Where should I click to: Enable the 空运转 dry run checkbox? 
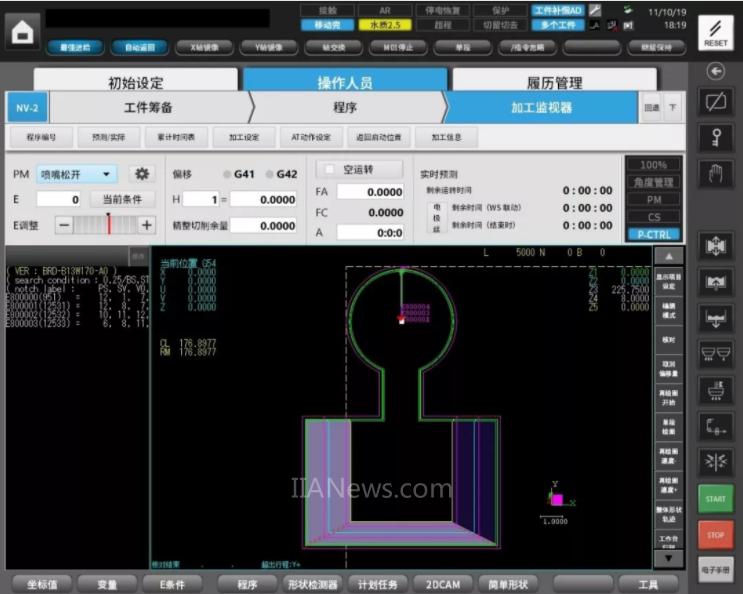coord(328,170)
